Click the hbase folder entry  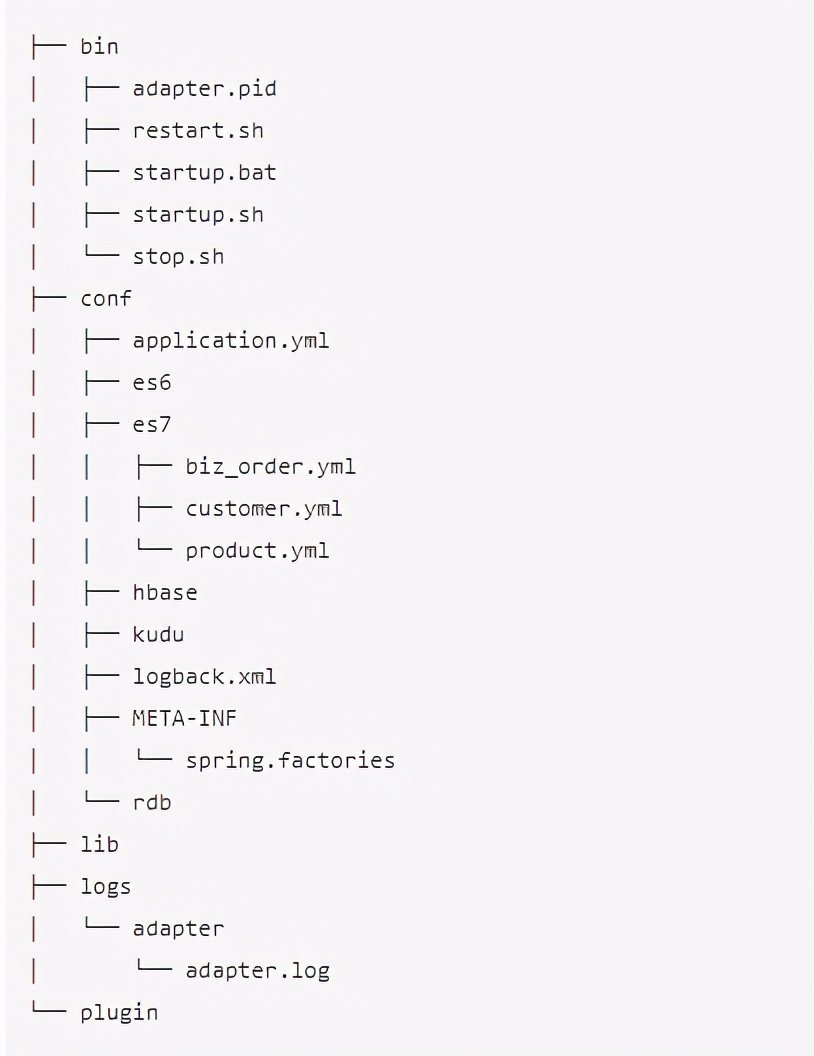click(165, 593)
